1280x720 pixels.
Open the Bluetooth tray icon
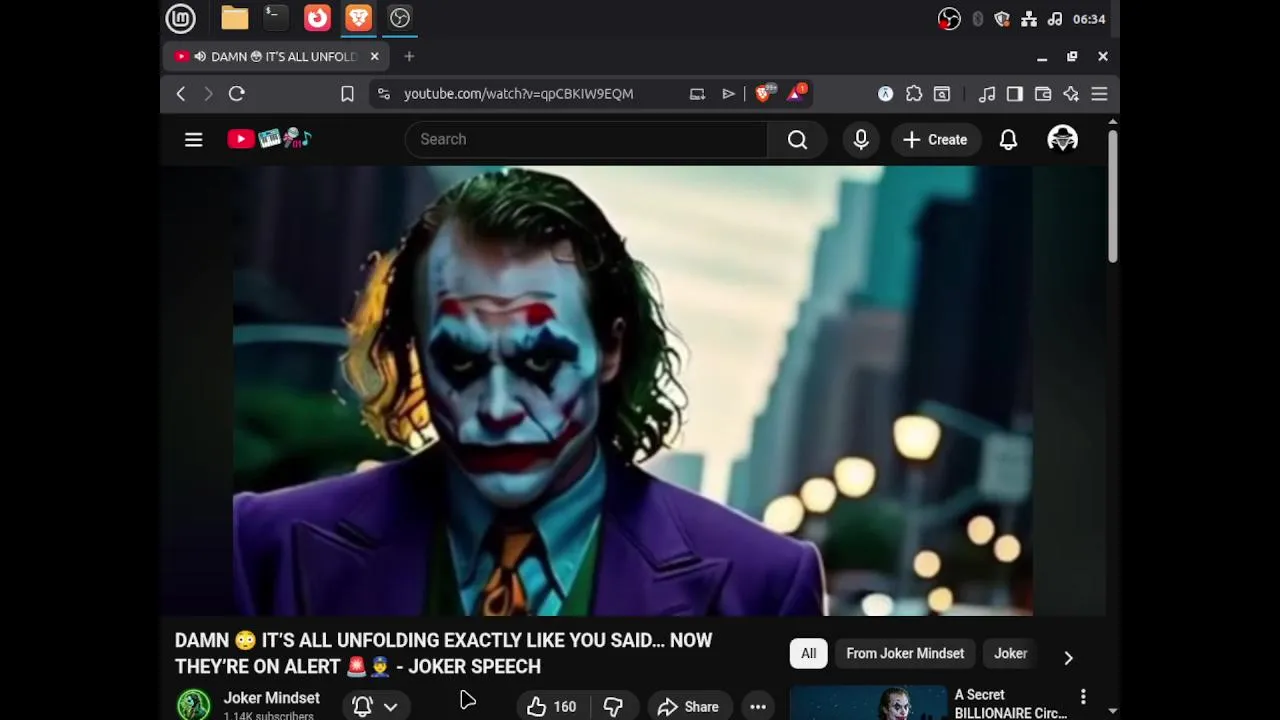977,19
